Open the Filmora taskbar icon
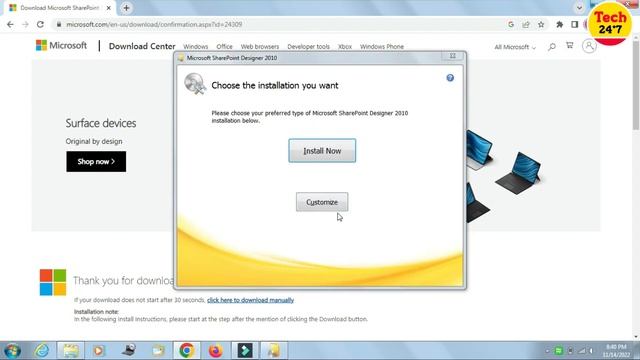Screen dimensions: 640x360 [x=245, y=350]
